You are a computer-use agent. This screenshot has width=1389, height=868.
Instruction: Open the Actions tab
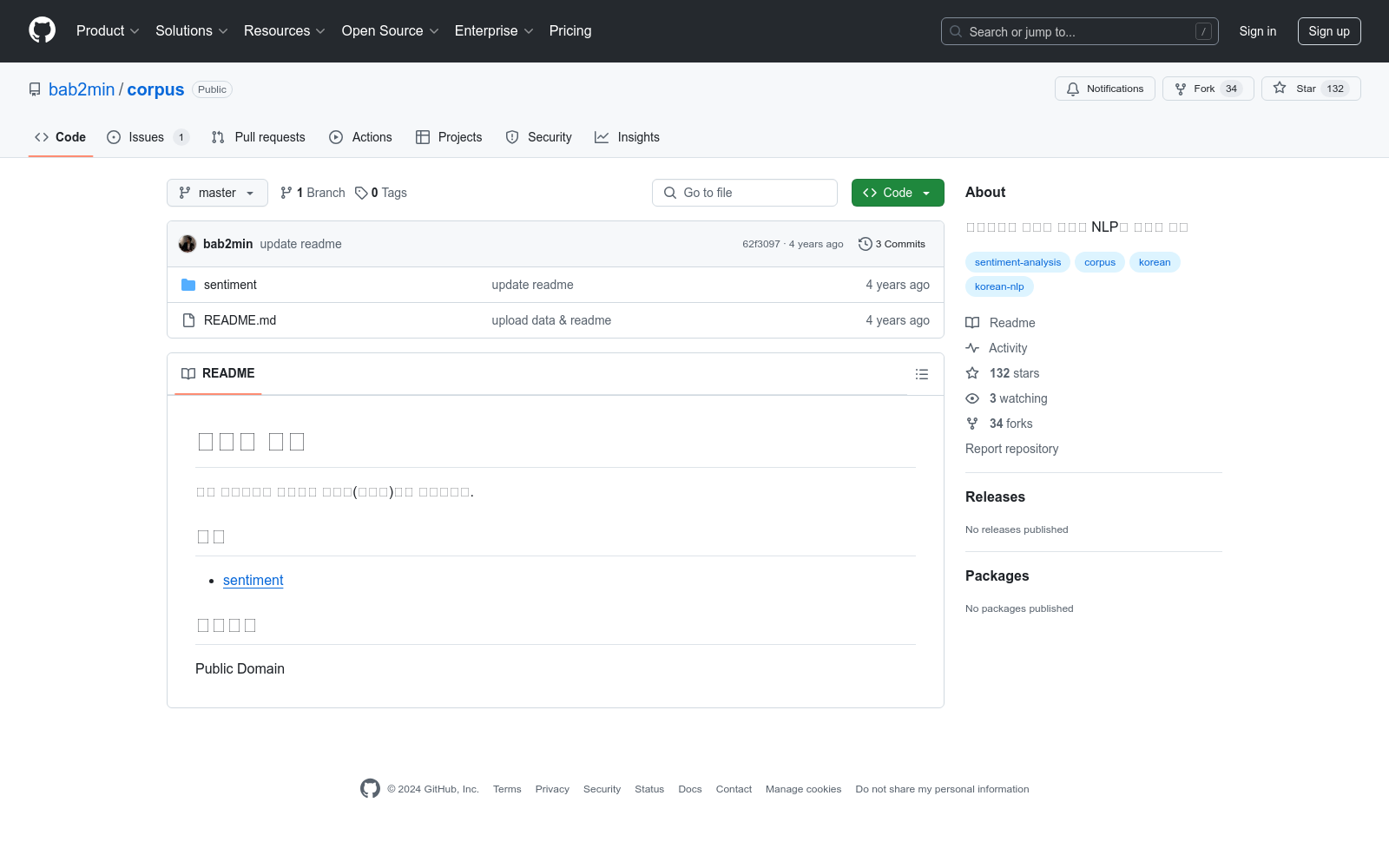(361, 137)
